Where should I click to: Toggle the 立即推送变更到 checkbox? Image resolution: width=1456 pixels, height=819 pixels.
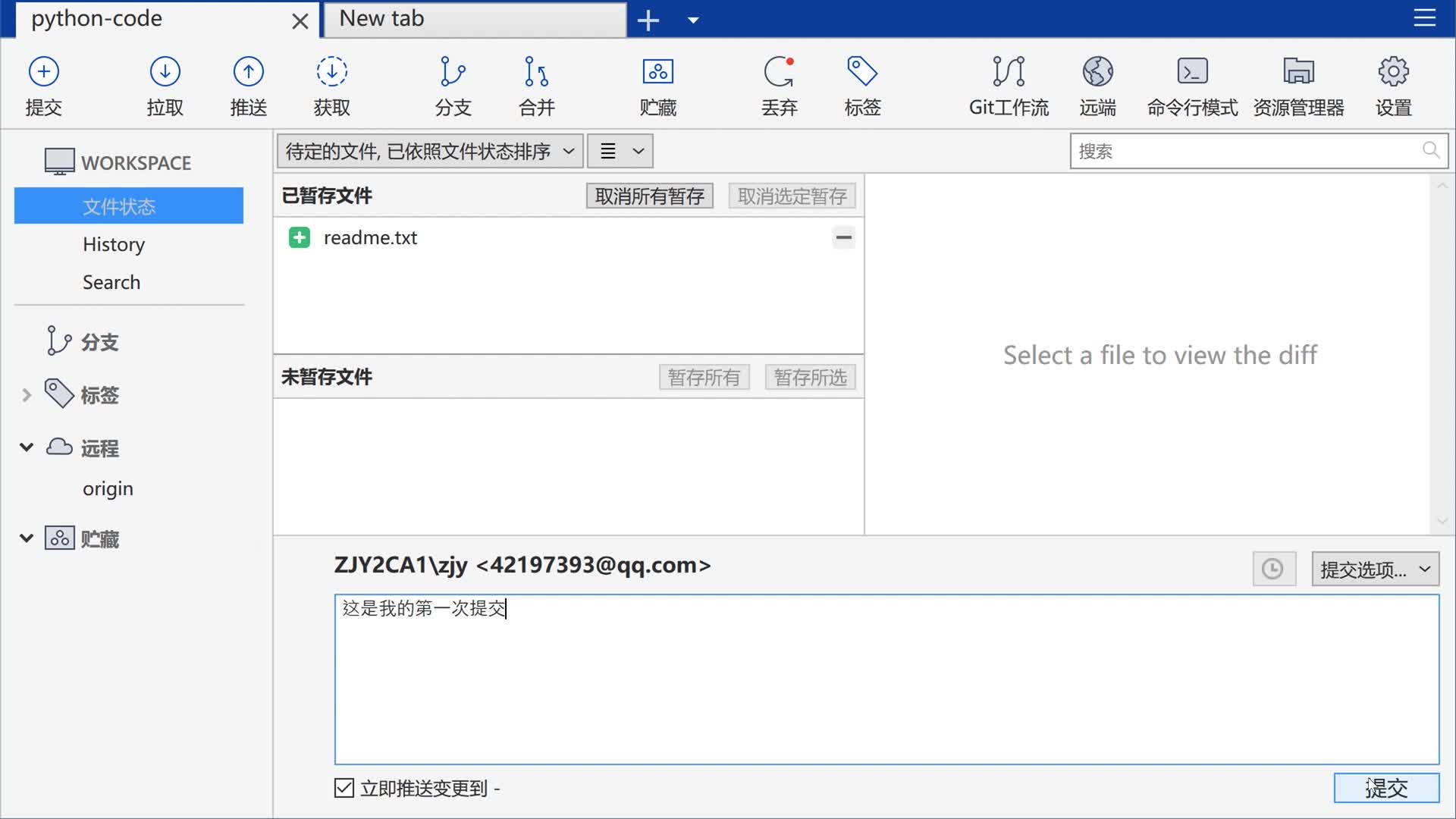(344, 788)
